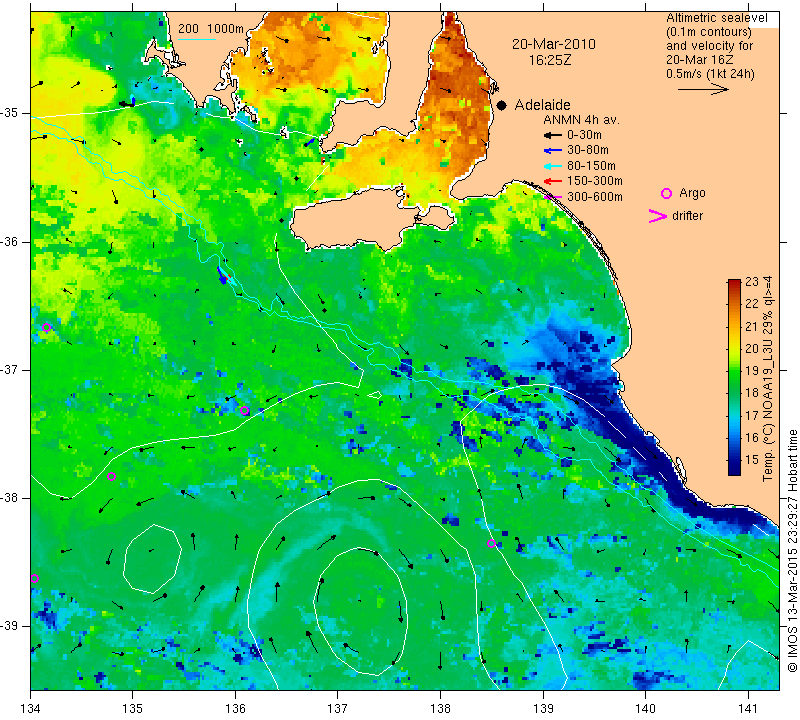Click the 15 value on temperature scale
Screen dimensions: 800x720
pyautogui.click(x=752, y=460)
